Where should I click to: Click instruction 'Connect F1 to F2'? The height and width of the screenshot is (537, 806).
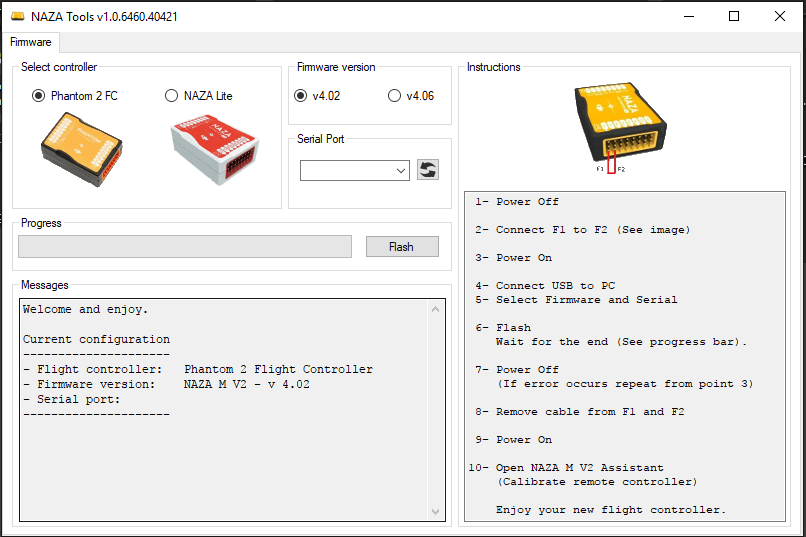582,230
